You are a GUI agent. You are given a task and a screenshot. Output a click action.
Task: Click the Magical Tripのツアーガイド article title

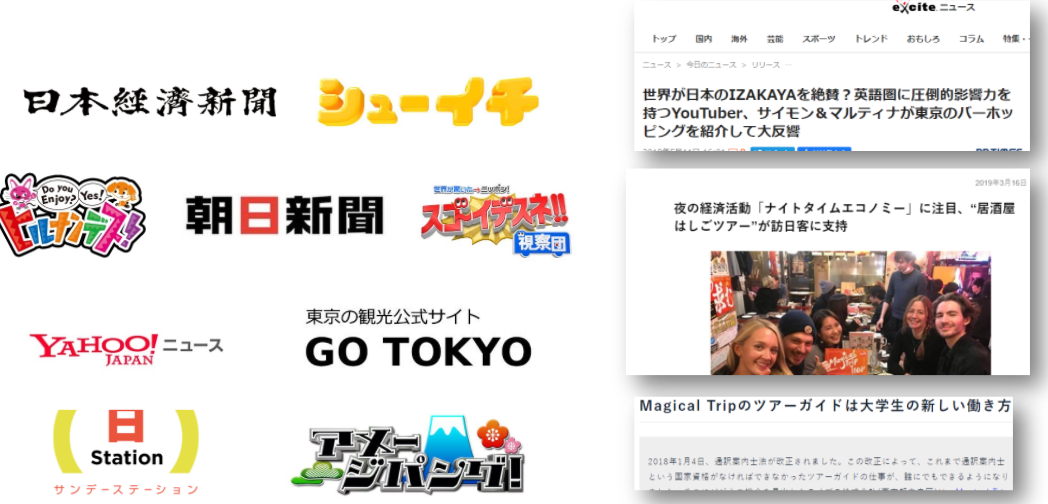point(825,406)
